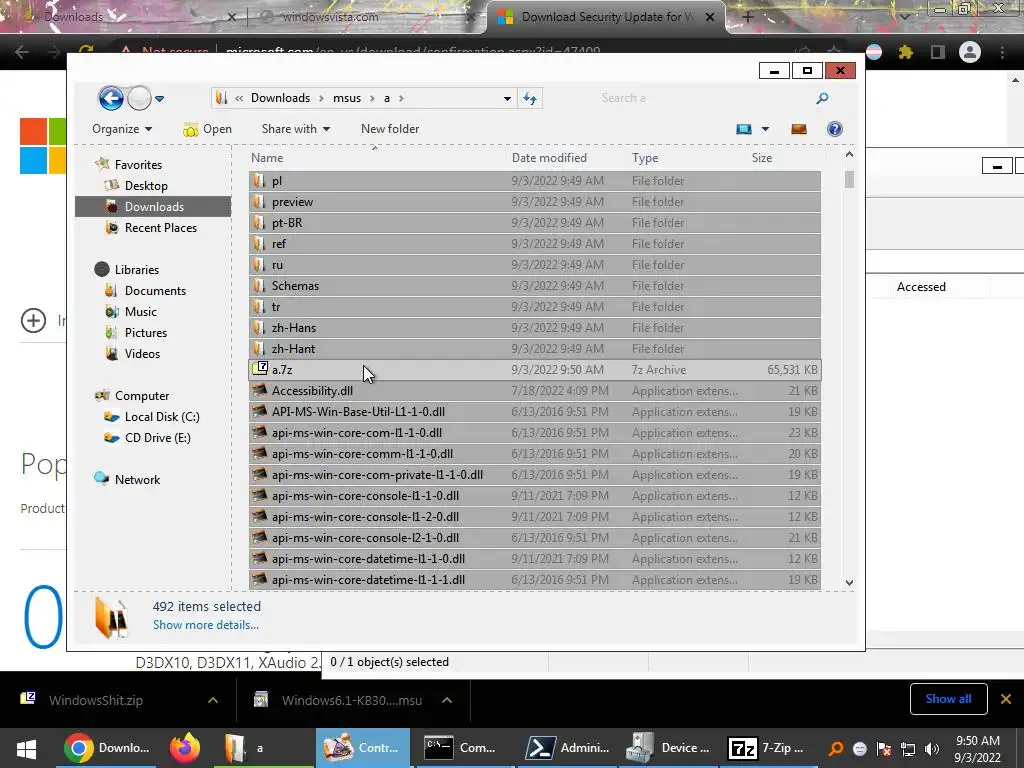1024x768 pixels.
Task: Click the a.7z archive file icon
Action: point(260,369)
